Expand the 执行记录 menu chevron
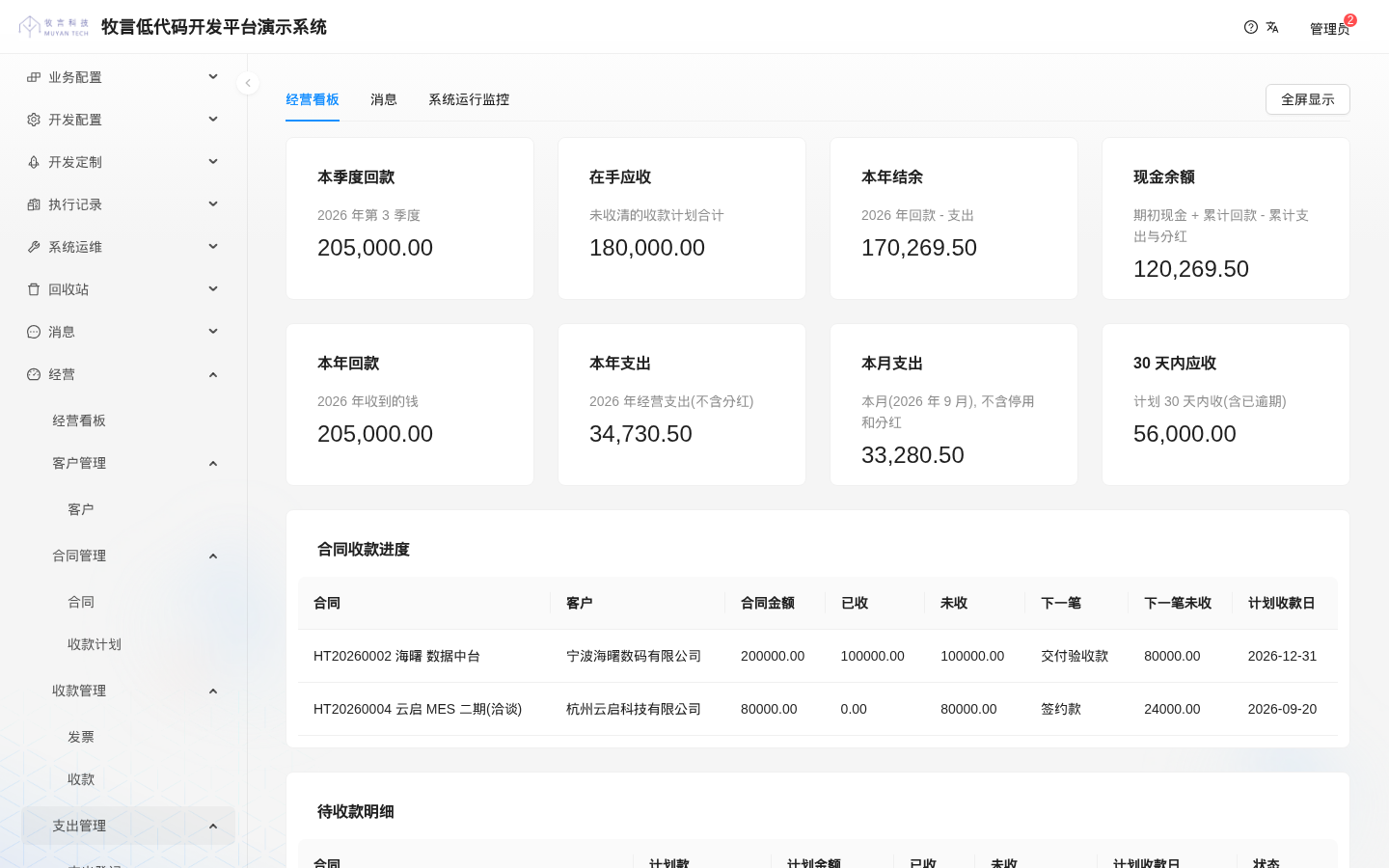1389x868 pixels. pos(213,203)
